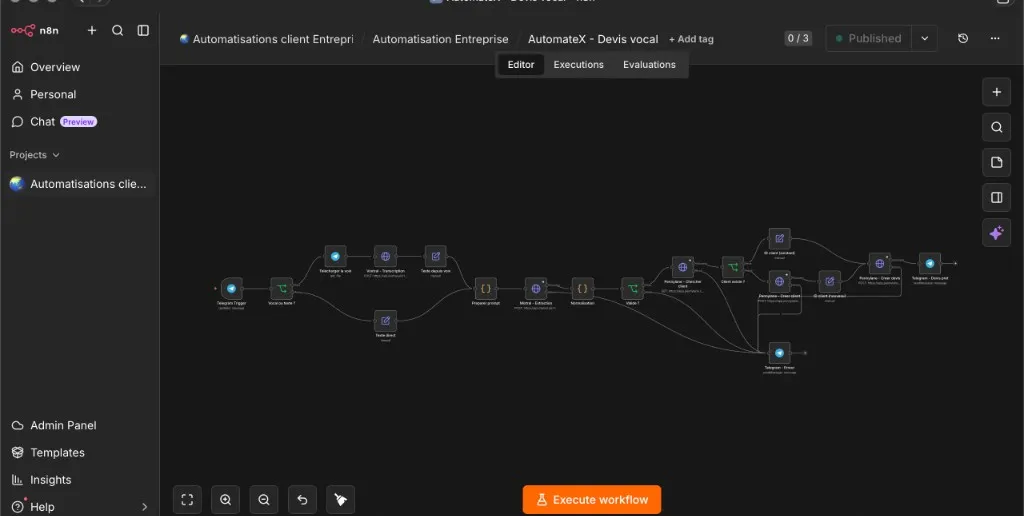The image size is (1024, 516).
Task: Select the Client existe ? switch node
Action: click(733, 267)
